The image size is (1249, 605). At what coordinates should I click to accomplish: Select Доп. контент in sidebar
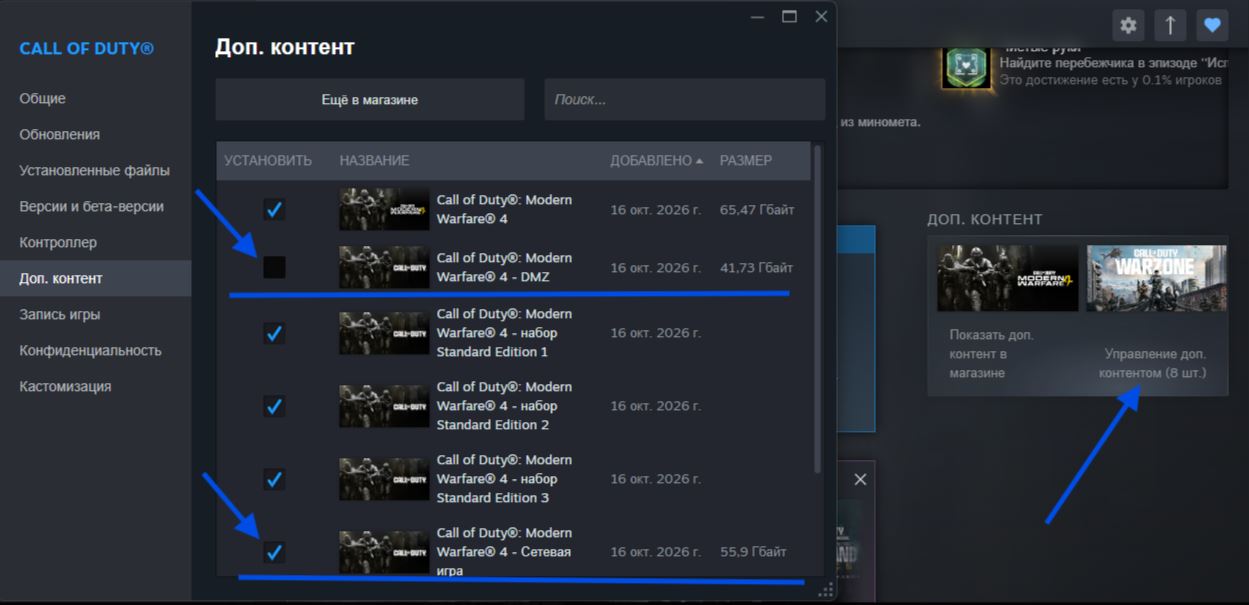[x=95, y=278]
